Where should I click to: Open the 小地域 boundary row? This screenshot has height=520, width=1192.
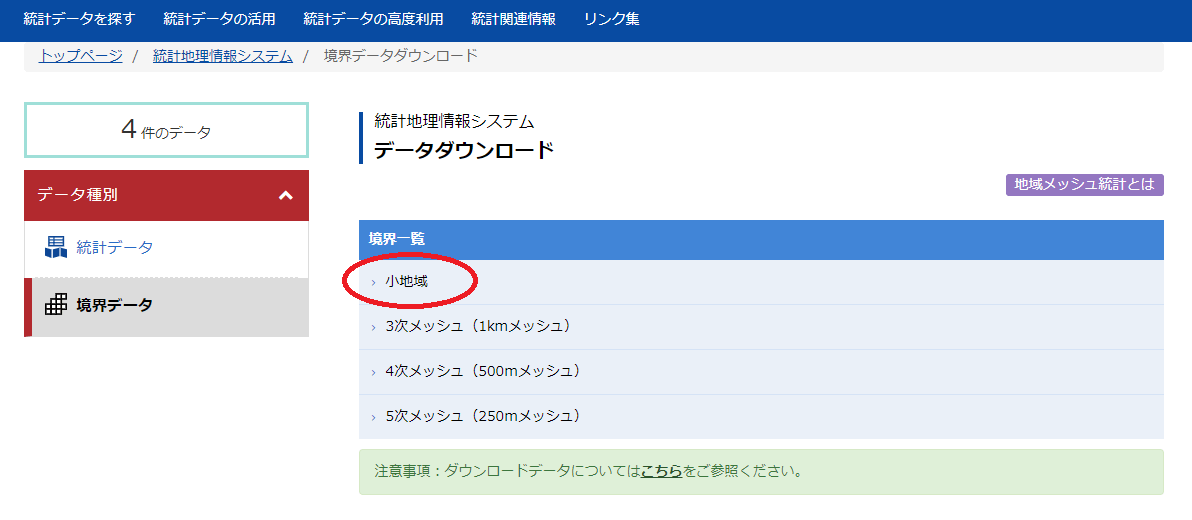pyautogui.click(x=761, y=282)
